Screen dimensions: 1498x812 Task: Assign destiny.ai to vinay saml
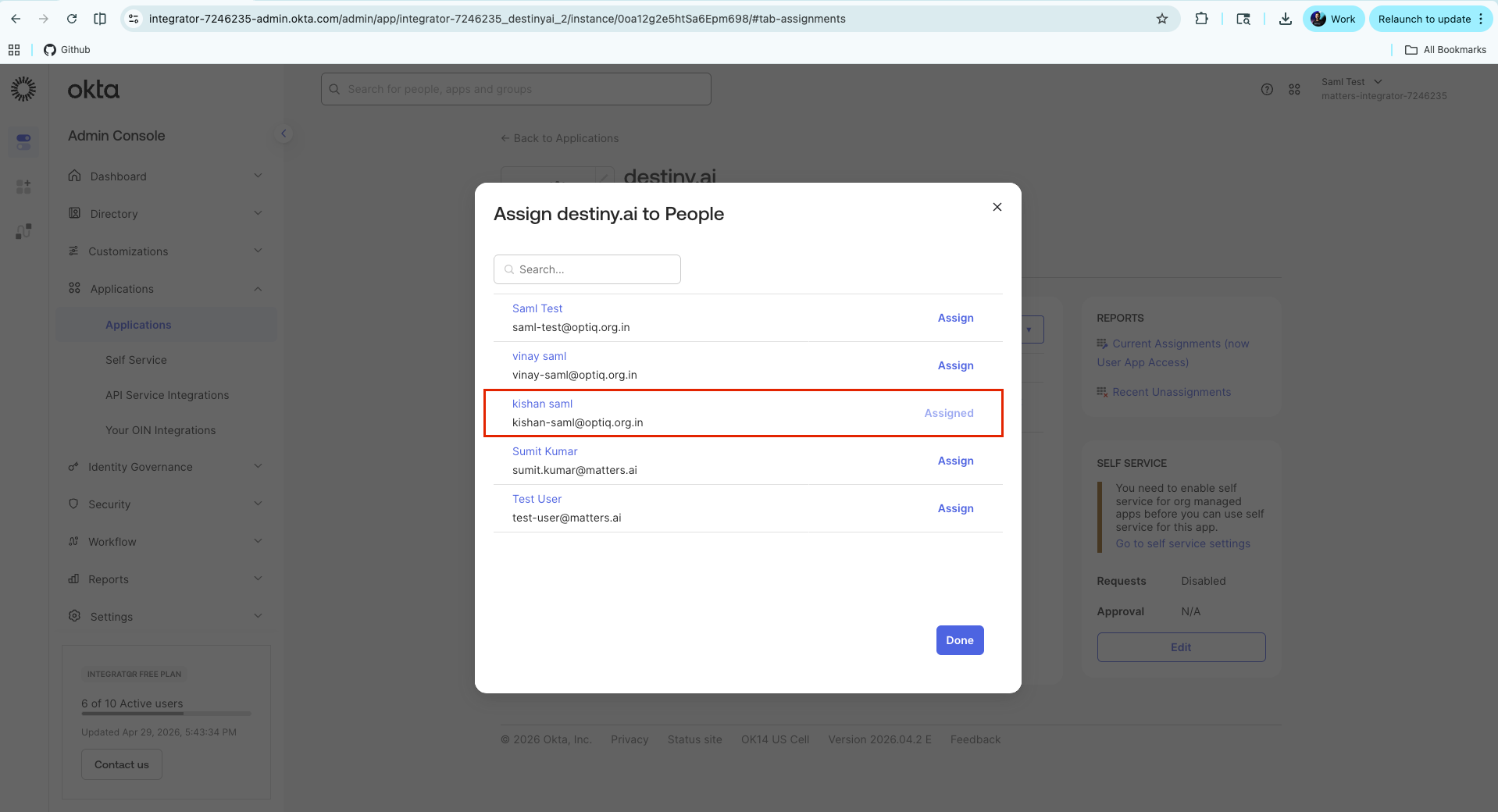[955, 365]
